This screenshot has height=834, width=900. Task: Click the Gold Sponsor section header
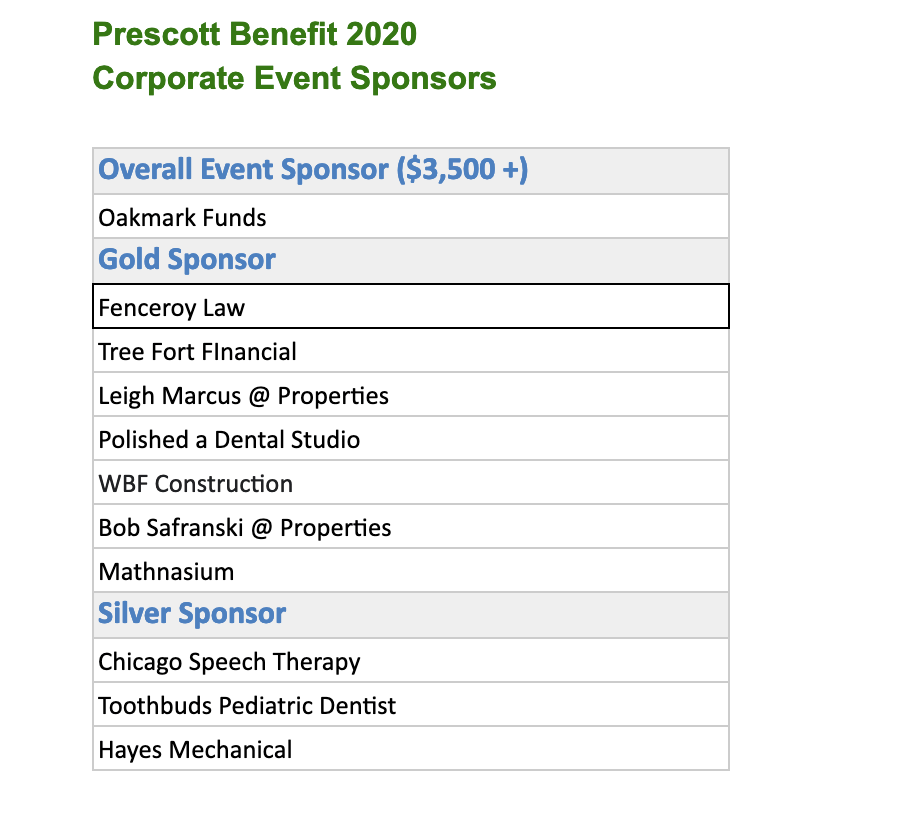(187, 260)
